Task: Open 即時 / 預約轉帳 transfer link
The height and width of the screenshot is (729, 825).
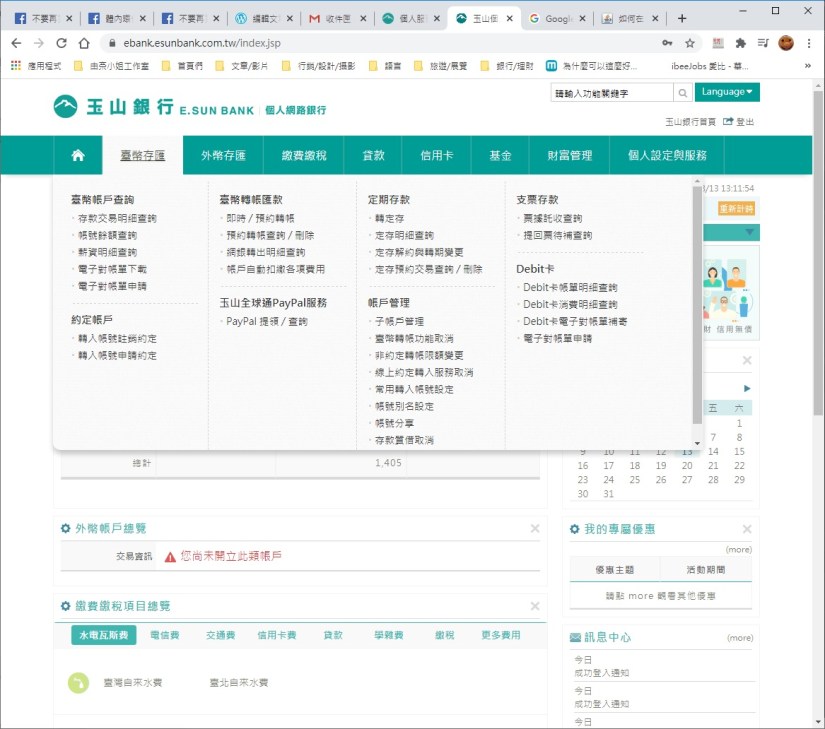Action: pos(260,218)
